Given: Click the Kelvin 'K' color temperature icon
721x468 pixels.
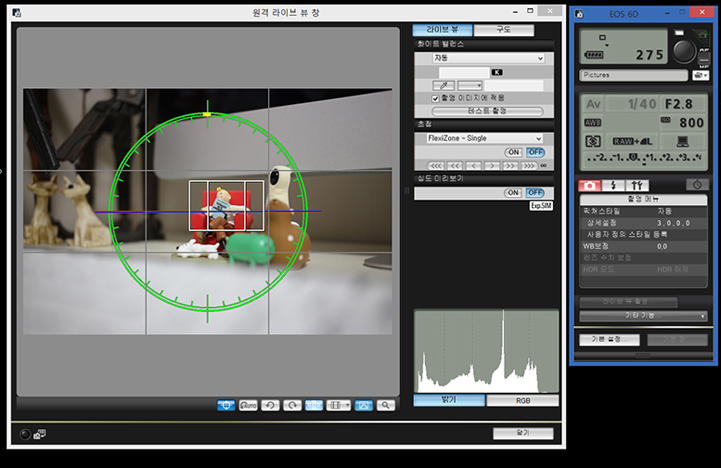Looking at the screenshot, I should click(x=497, y=72).
